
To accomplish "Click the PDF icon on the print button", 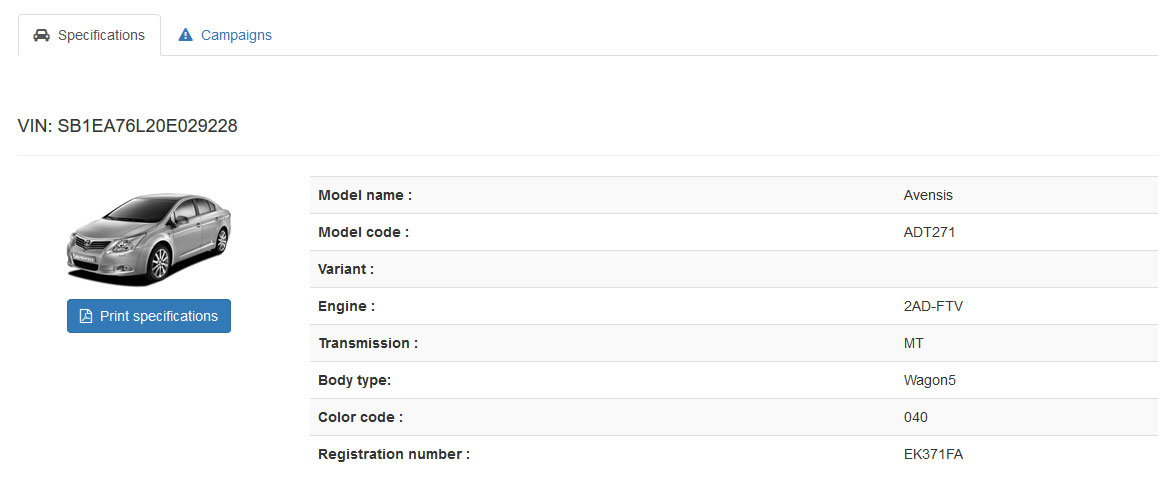I will pos(86,316).
